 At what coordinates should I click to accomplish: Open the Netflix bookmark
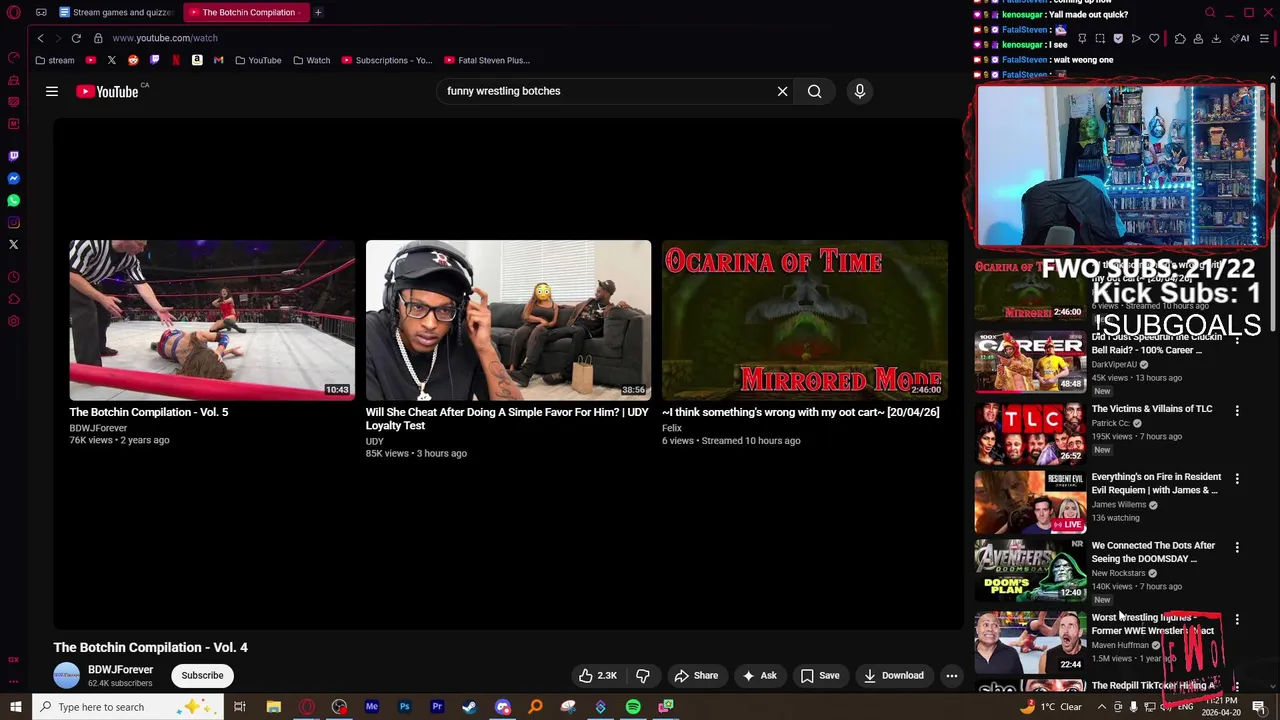click(x=176, y=60)
